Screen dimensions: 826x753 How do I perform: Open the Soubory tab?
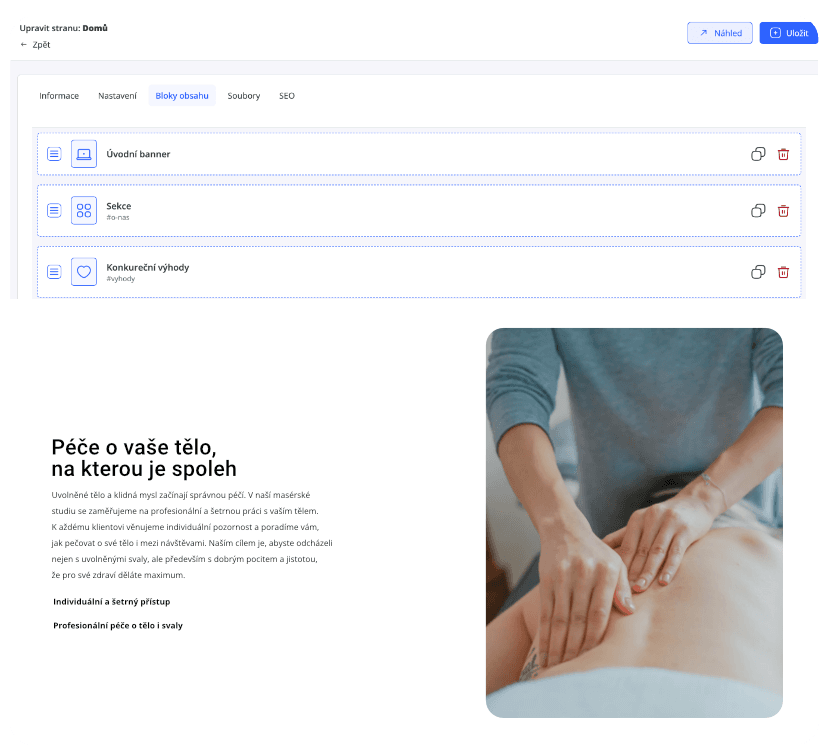[x=243, y=96]
